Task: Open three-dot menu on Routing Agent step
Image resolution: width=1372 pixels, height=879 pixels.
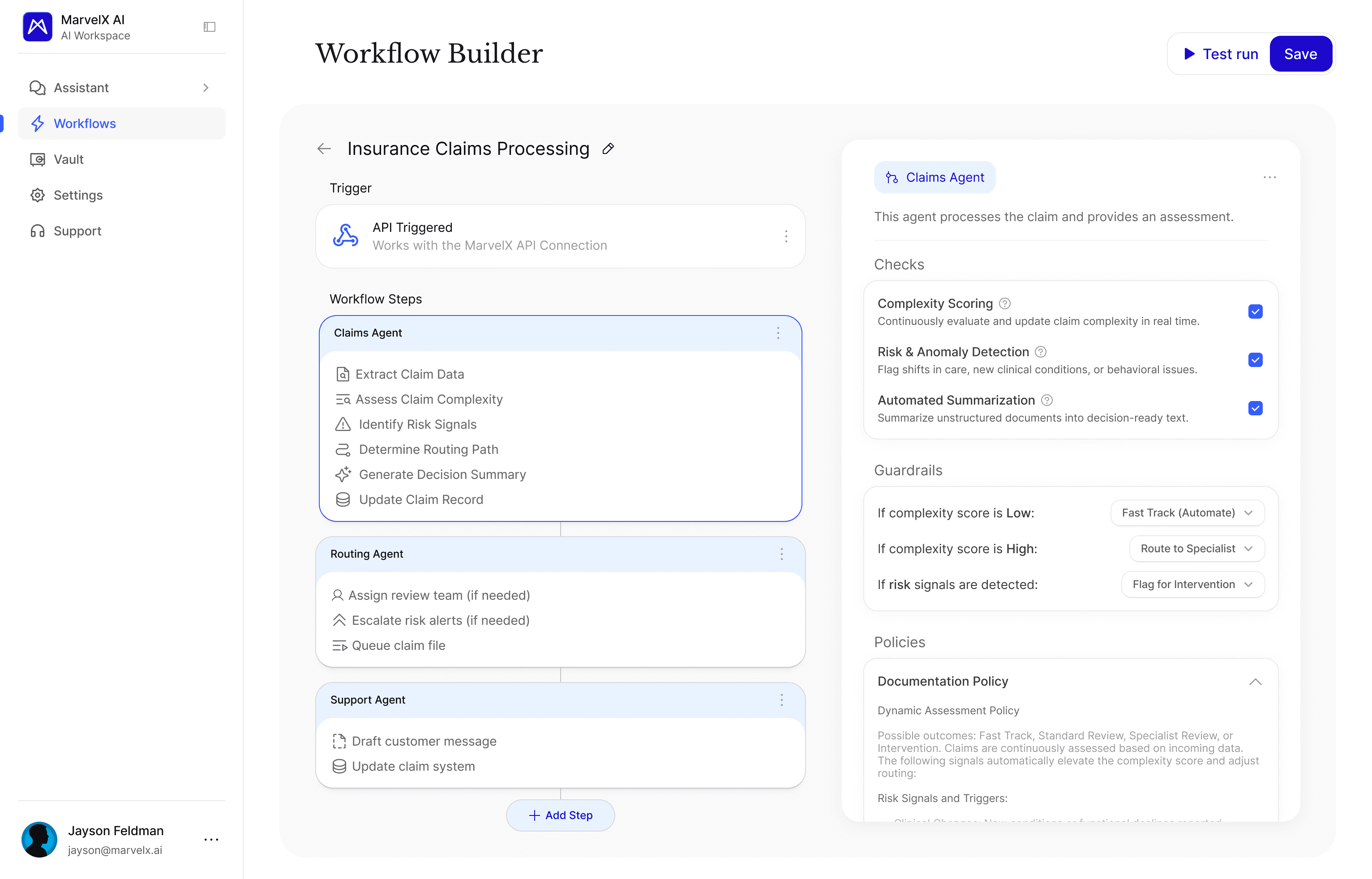Action: point(781,554)
